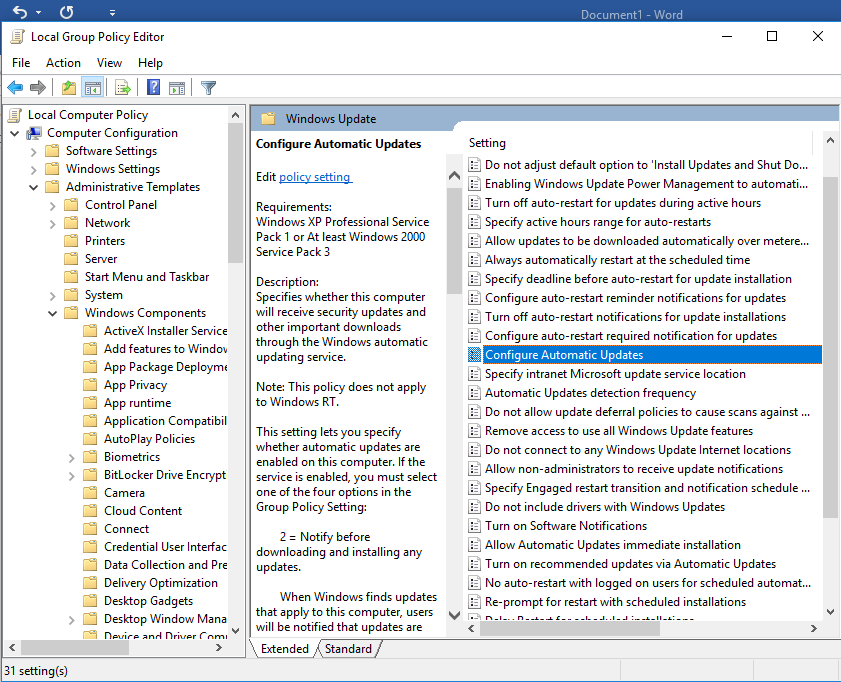Click the Back arrow toolbar icon

[15, 87]
